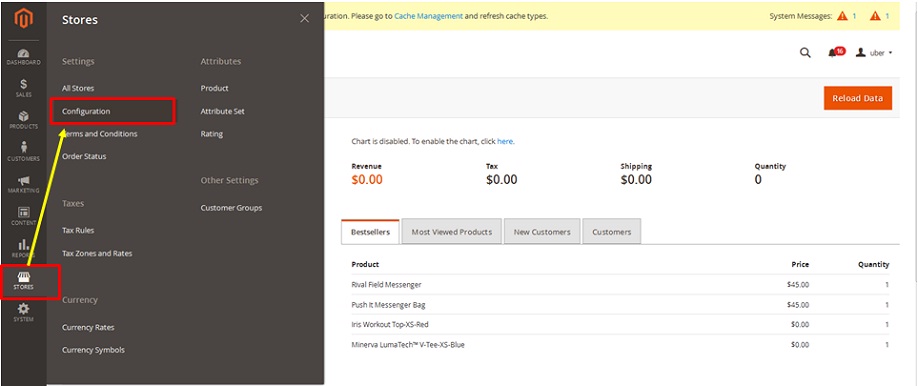Click the Magento logo icon

coord(23,19)
